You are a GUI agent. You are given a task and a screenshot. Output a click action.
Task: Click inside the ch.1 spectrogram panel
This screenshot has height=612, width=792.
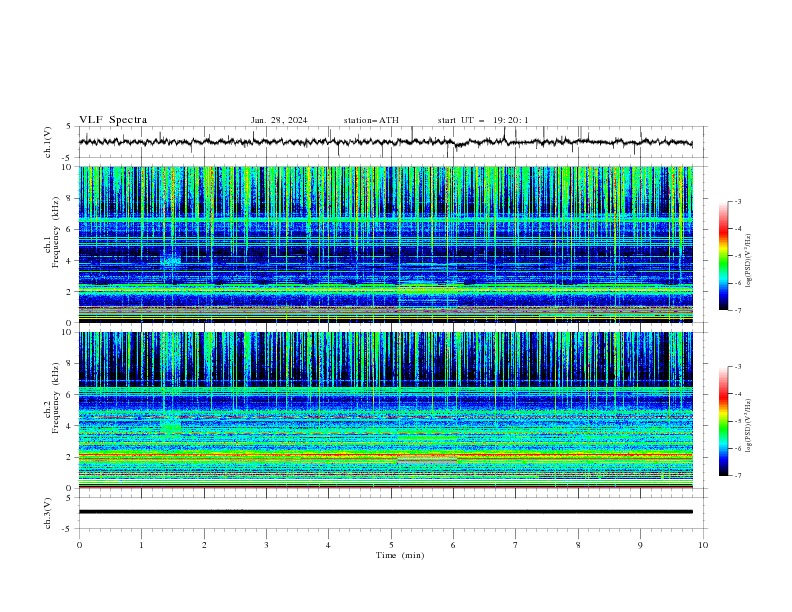click(385, 244)
